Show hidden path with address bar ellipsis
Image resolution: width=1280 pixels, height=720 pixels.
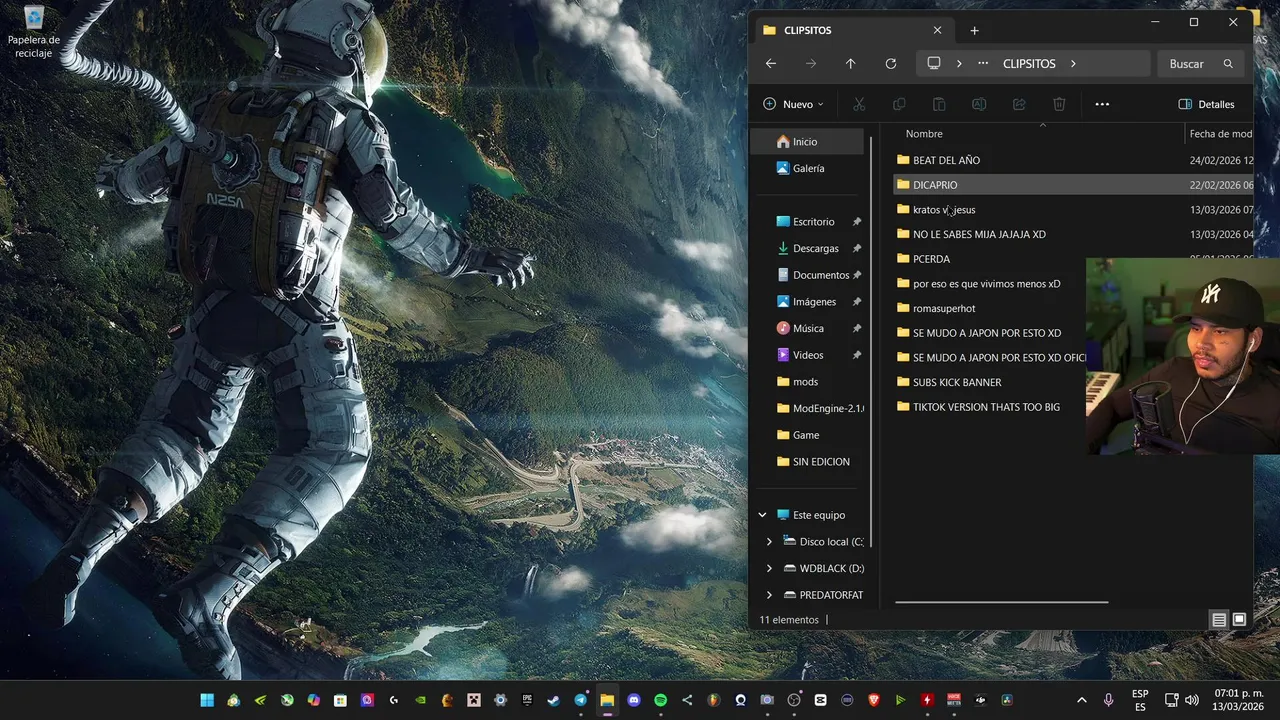[x=985, y=63]
